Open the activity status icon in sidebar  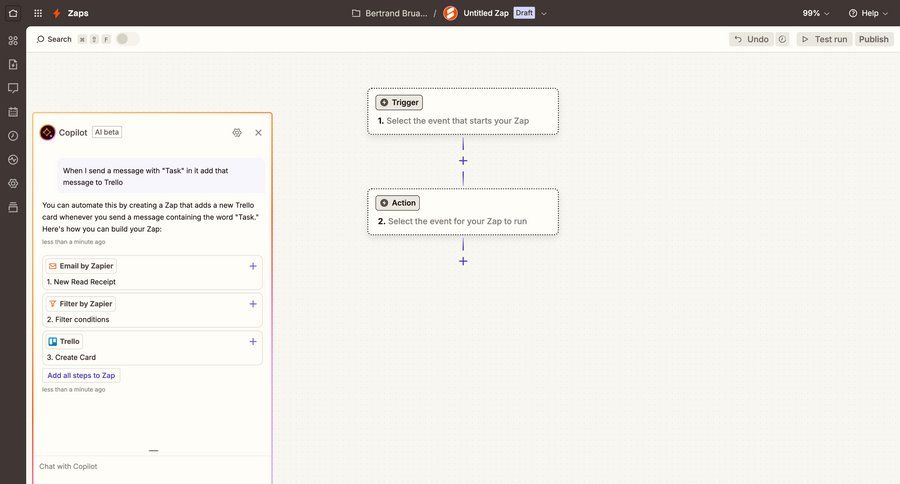point(13,160)
